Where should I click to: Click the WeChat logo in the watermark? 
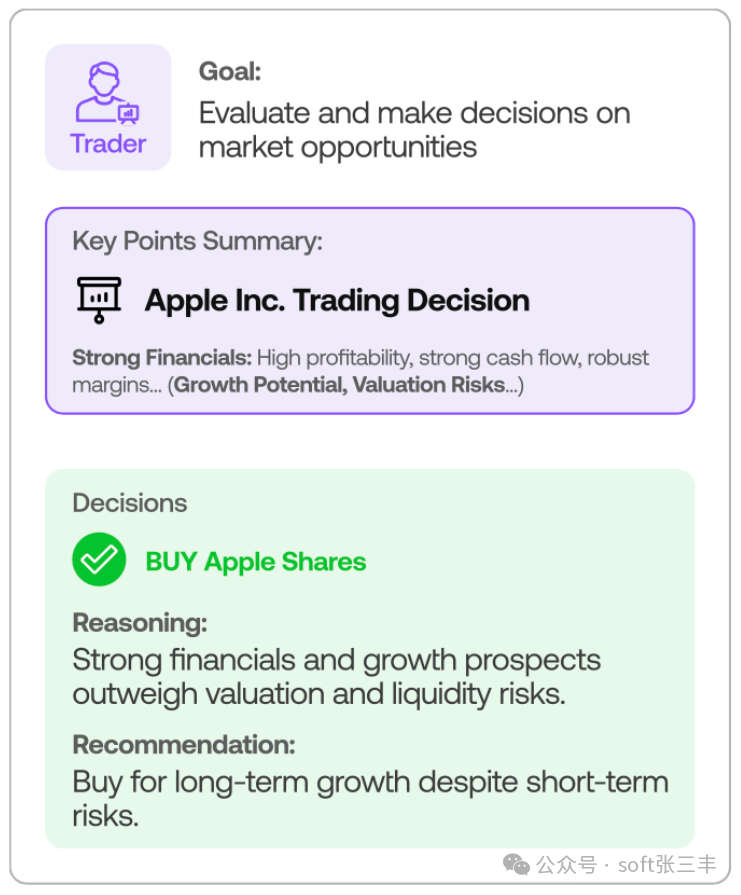(517, 864)
